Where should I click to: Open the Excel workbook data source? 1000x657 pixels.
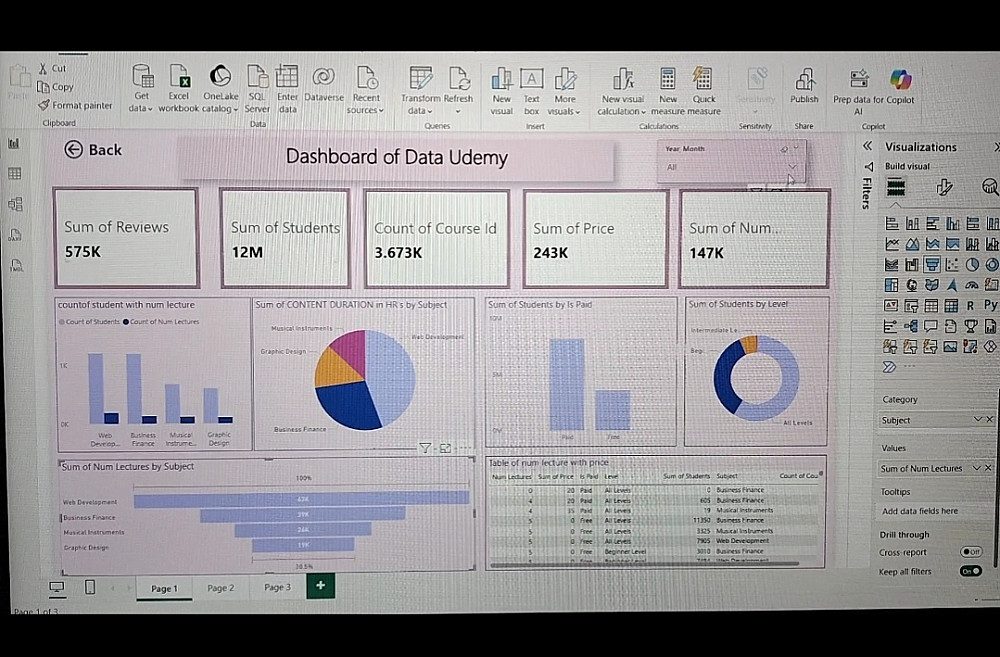[179, 89]
